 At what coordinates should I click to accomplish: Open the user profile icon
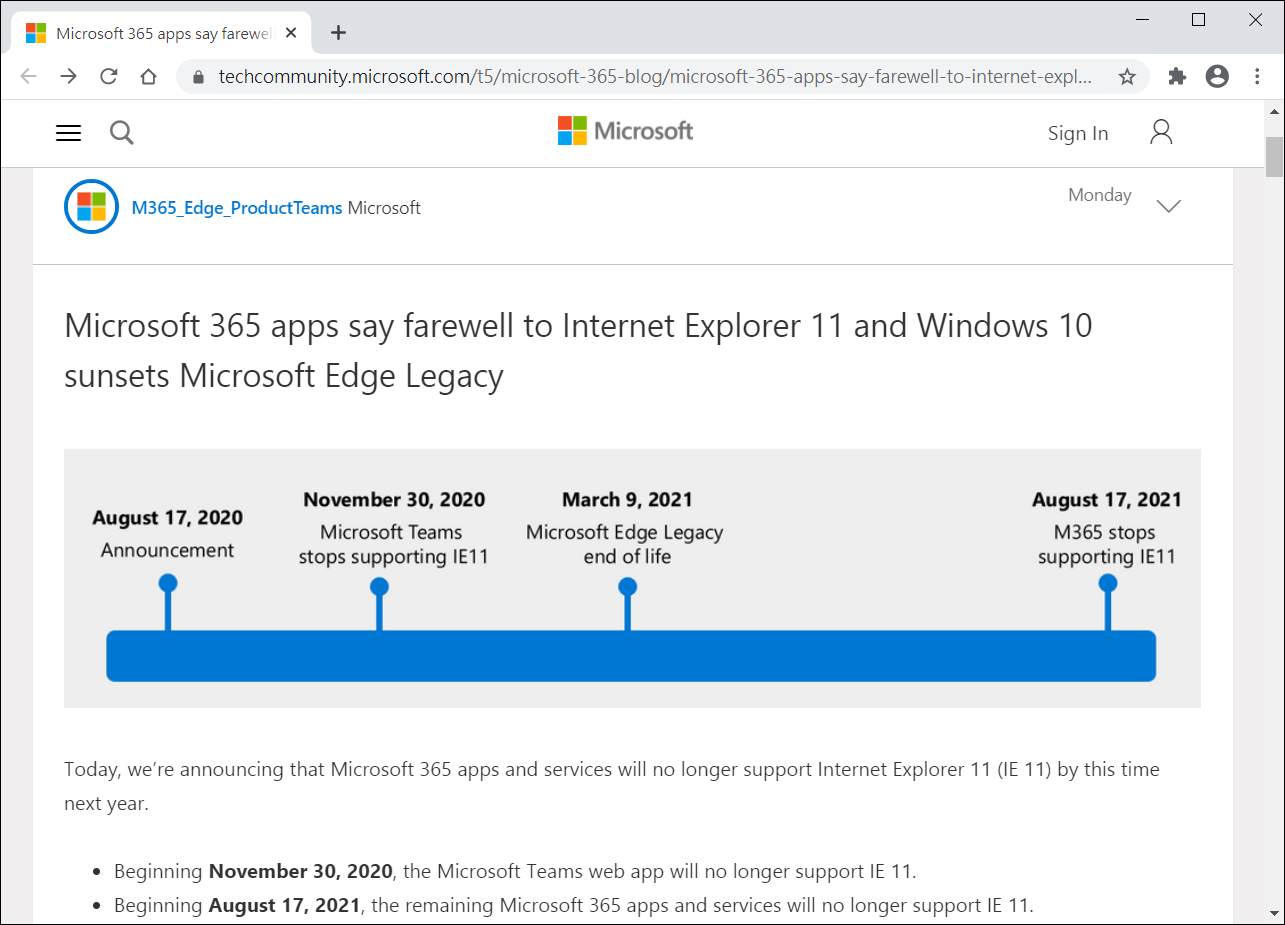[1161, 132]
